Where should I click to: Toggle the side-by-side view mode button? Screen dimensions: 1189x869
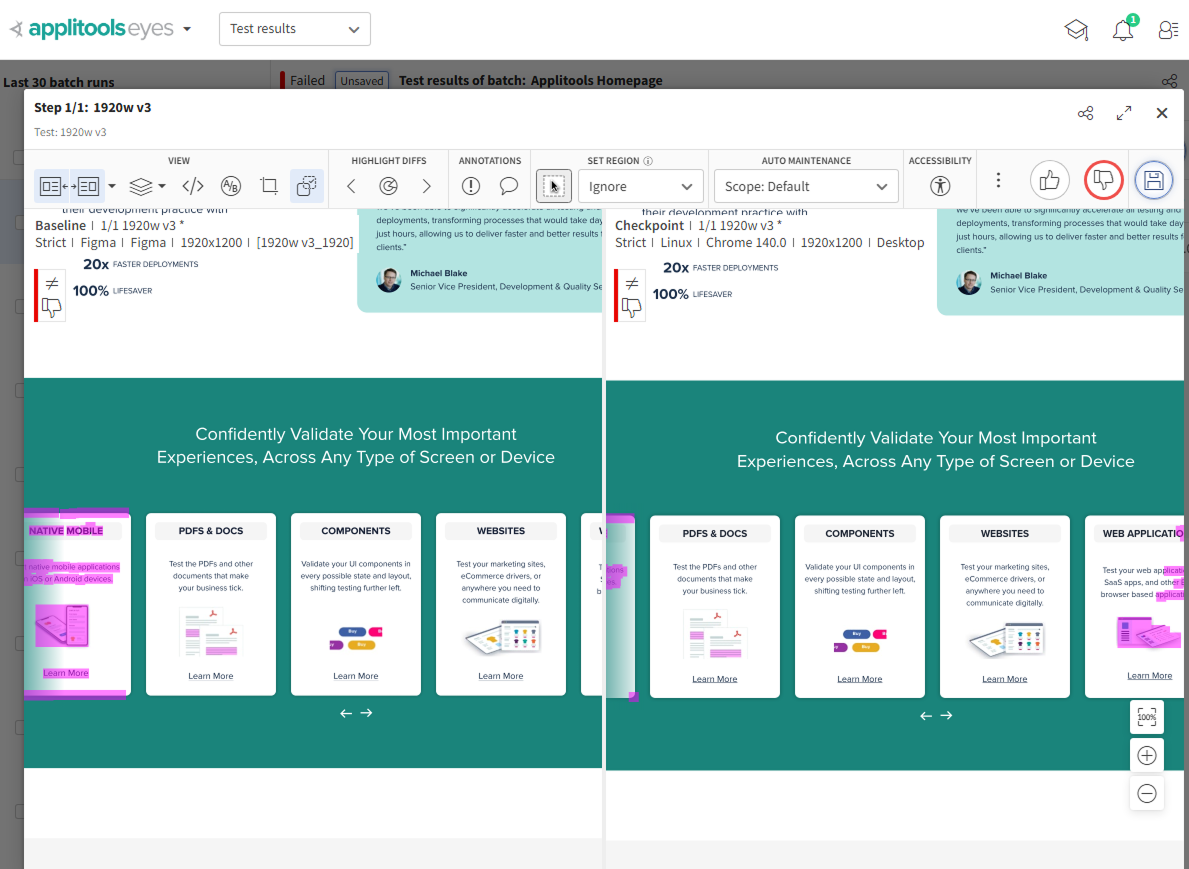coord(68,186)
